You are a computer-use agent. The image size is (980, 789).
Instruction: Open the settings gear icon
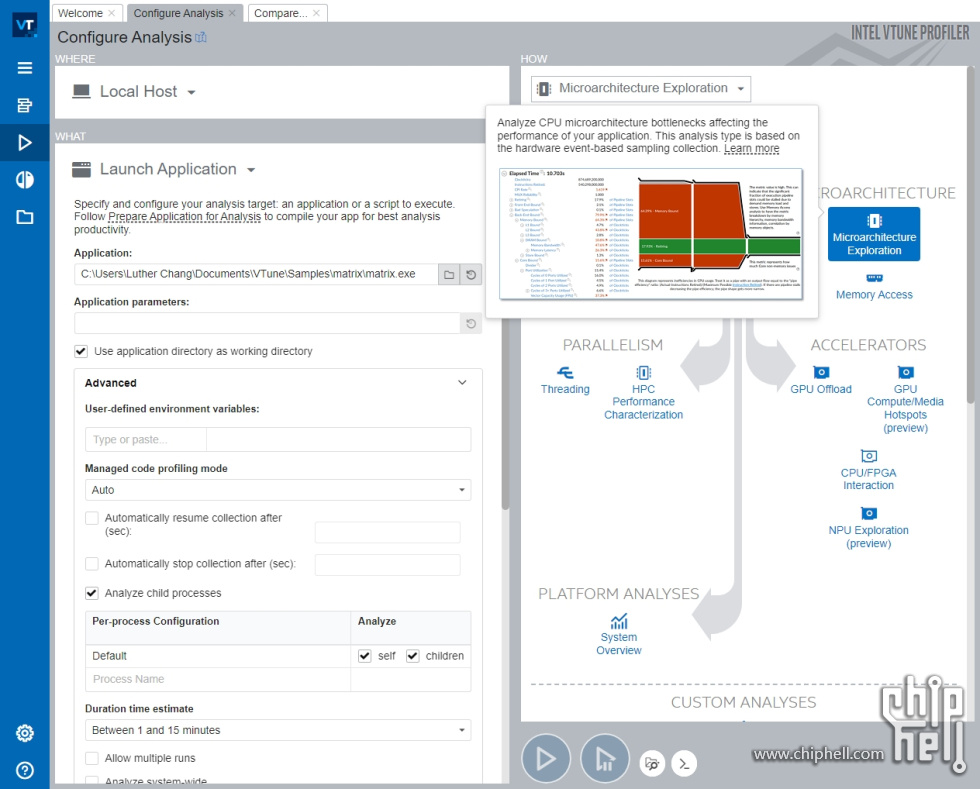pyautogui.click(x=24, y=733)
